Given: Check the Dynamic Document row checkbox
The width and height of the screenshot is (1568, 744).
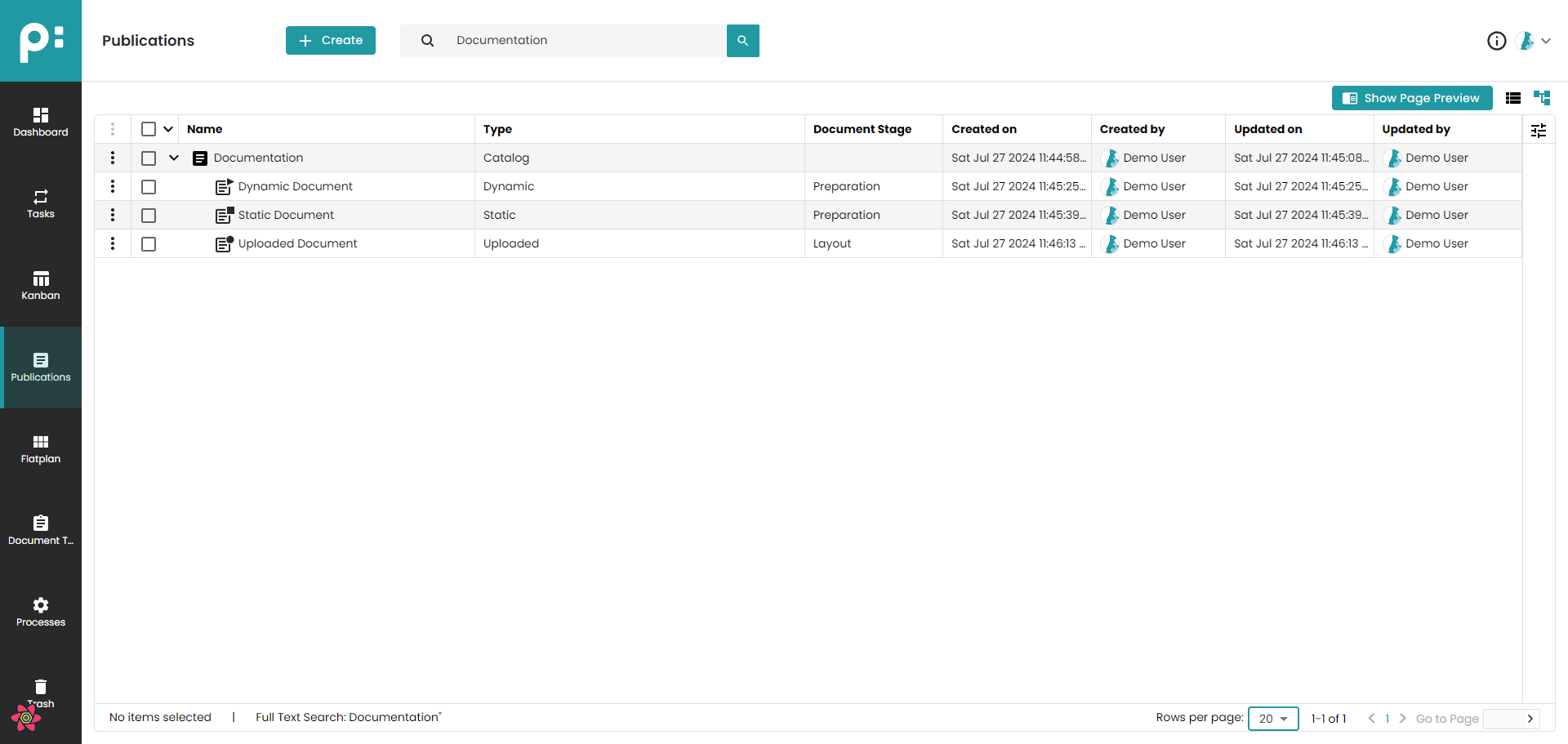Looking at the screenshot, I should [149, 187].
